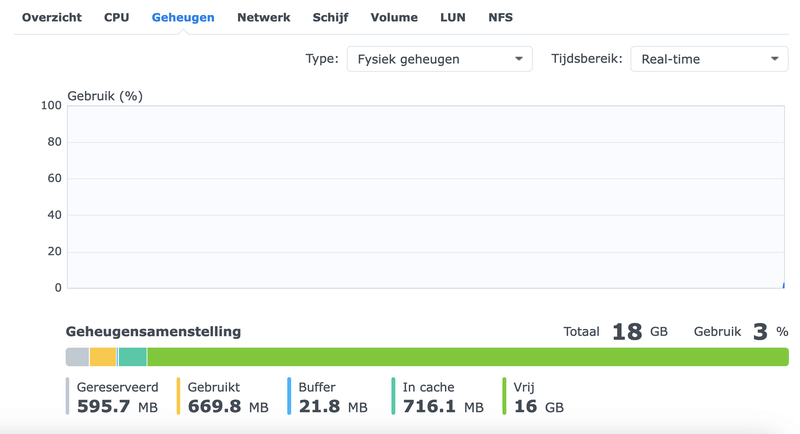Select the Geheugen tab
The width and height of the screenshot is (800, 434).
click(x=183, y=17)
